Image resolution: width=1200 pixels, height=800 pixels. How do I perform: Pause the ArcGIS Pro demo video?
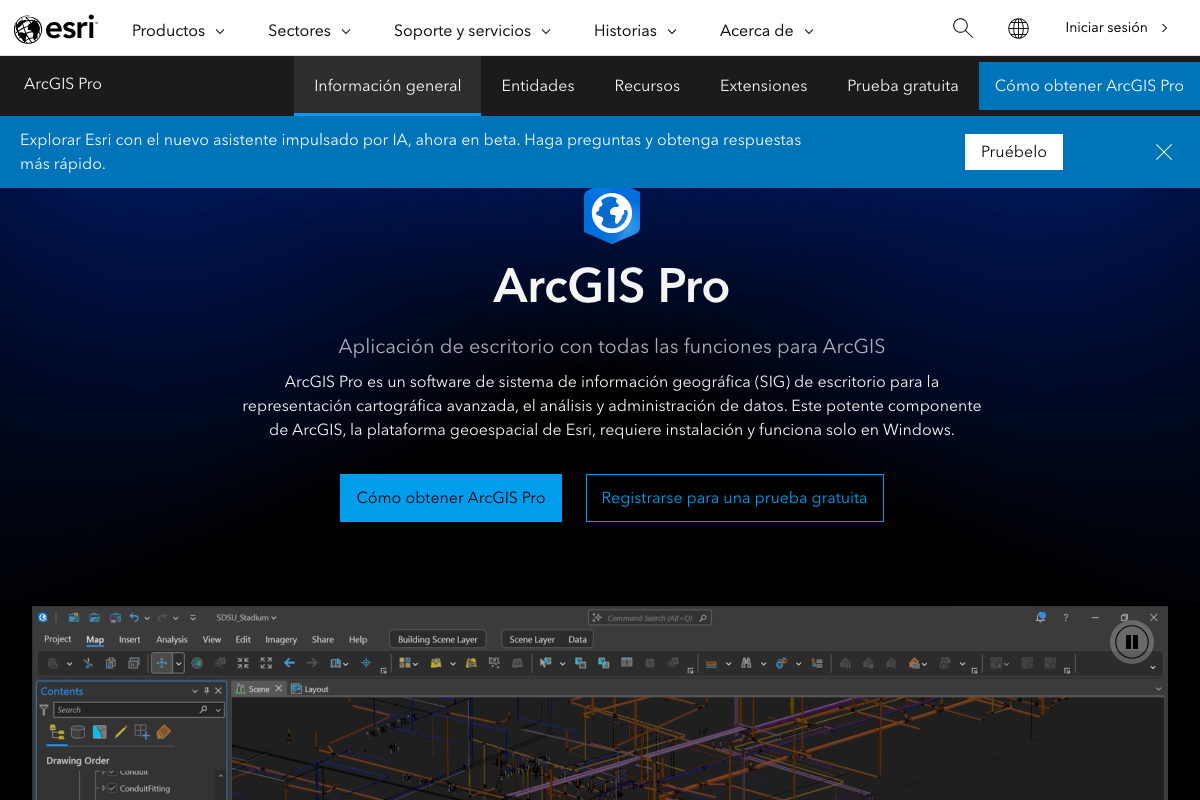coord(1132,642)
